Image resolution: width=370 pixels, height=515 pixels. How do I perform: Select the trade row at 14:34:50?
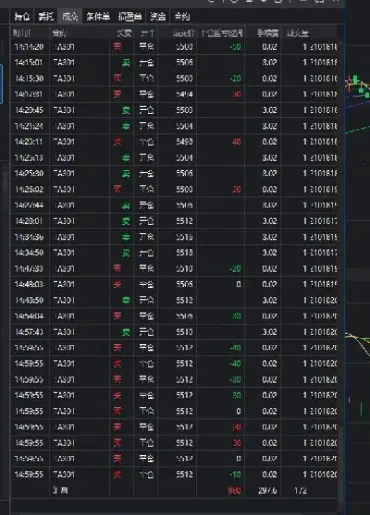pyautogui.click(x=175, y=253)
